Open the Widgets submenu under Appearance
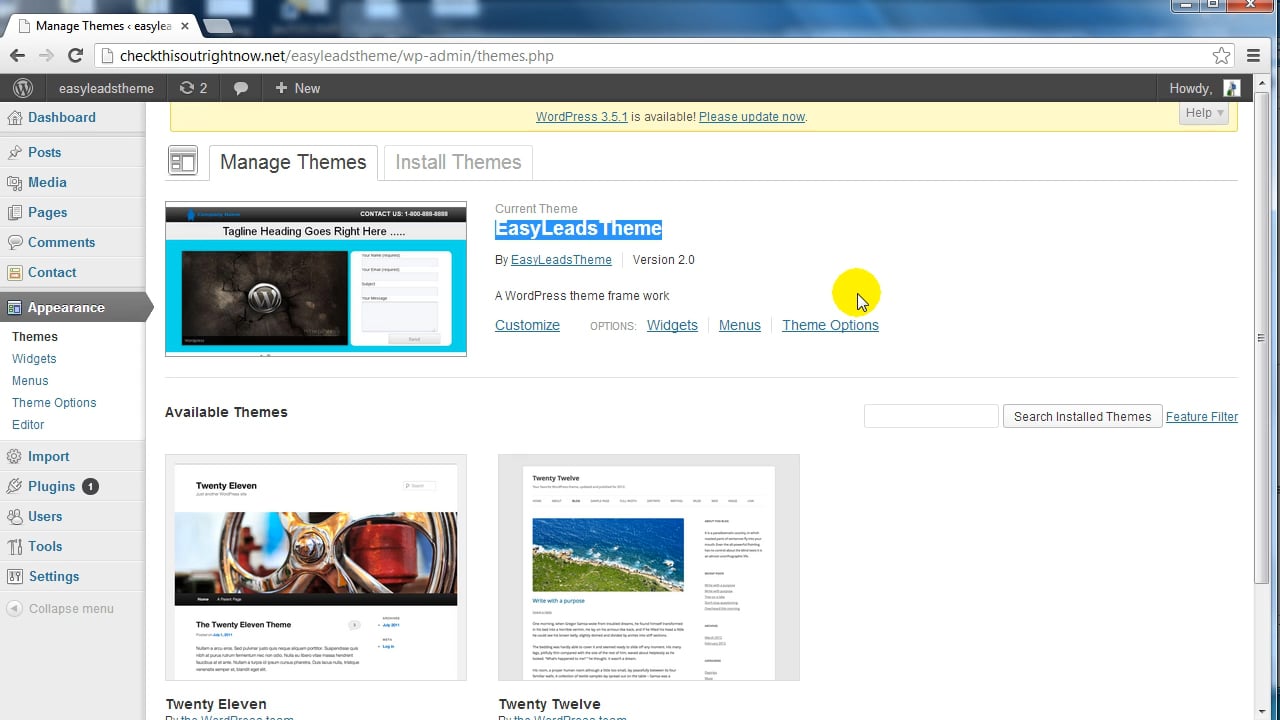 (34, 359)
